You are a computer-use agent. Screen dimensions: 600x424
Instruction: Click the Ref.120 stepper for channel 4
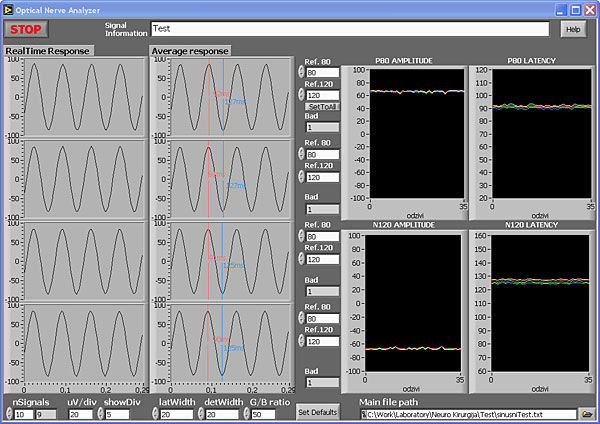(301, 341)
